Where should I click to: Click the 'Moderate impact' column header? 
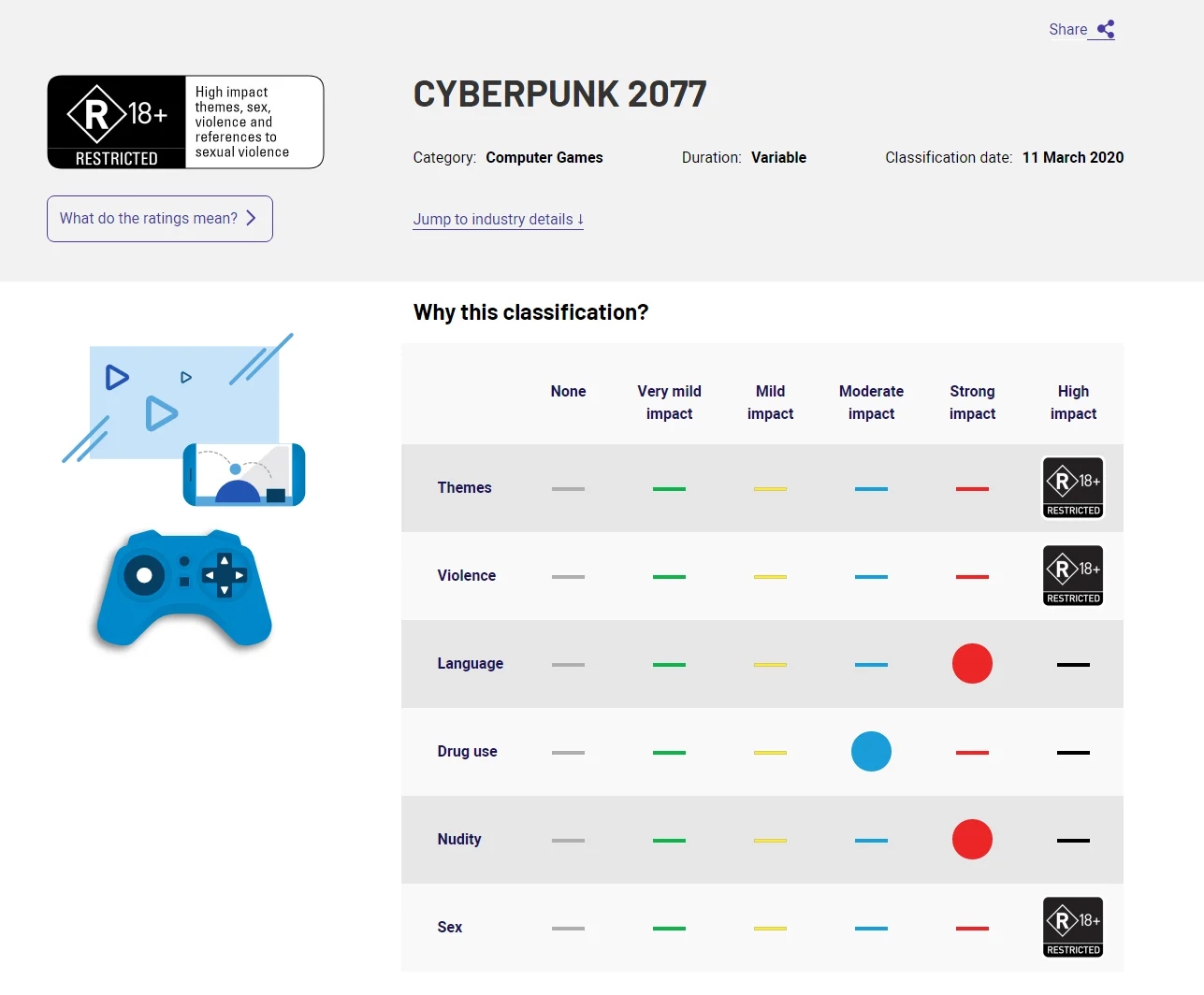pos(871,402)
